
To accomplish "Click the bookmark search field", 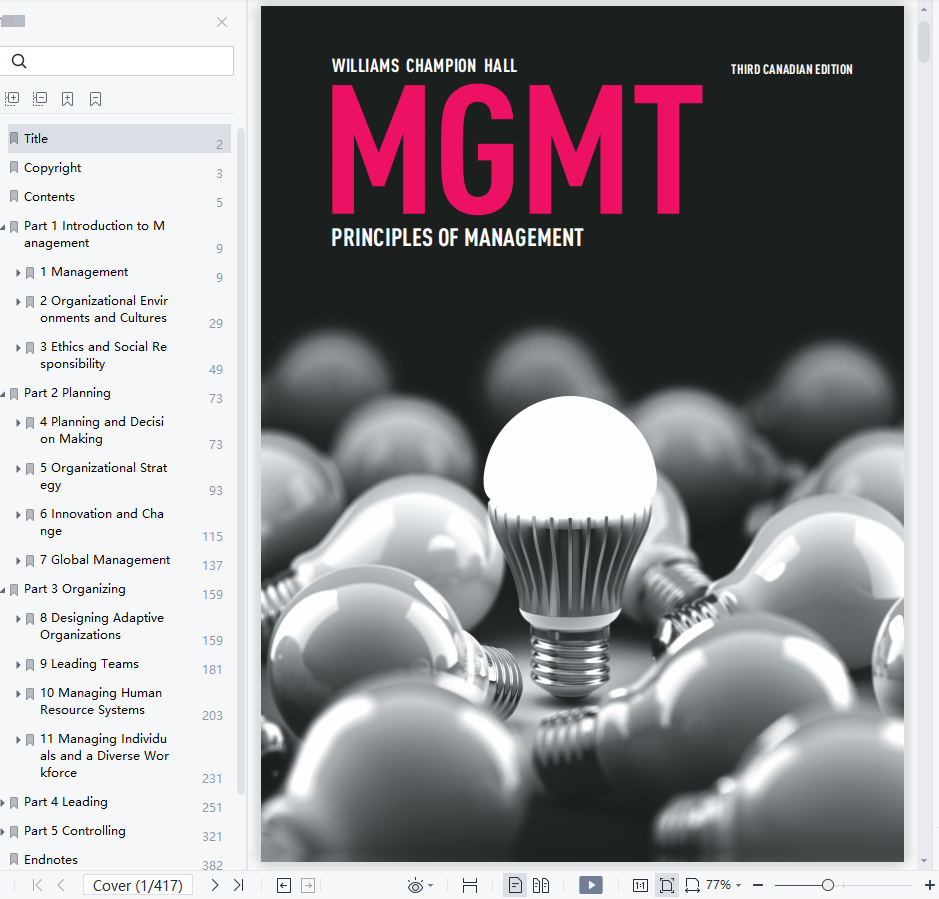I will [117, 61].
